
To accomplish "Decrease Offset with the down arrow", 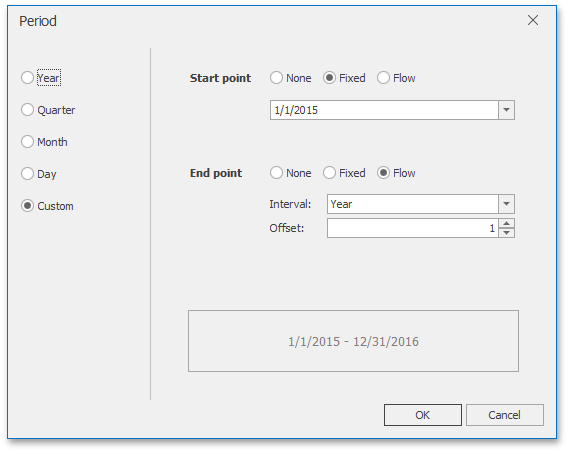I will pos(506,233).
